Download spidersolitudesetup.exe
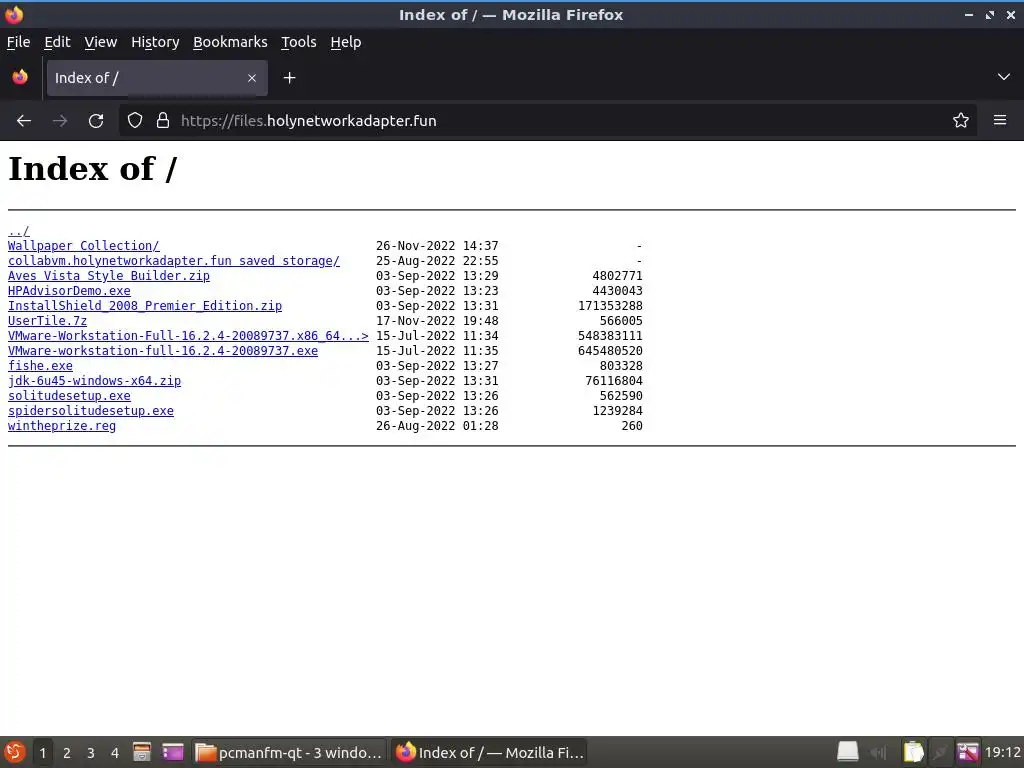 91,411
